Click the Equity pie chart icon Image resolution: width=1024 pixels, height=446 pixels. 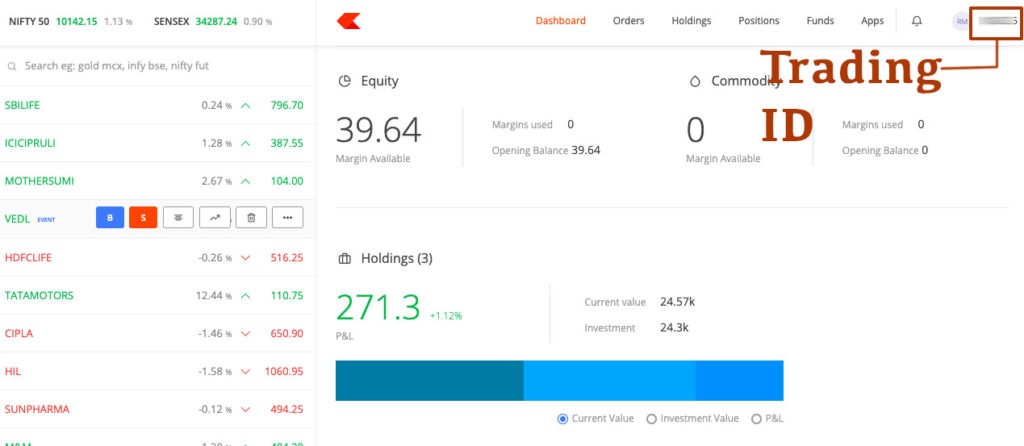pos(344,81)
